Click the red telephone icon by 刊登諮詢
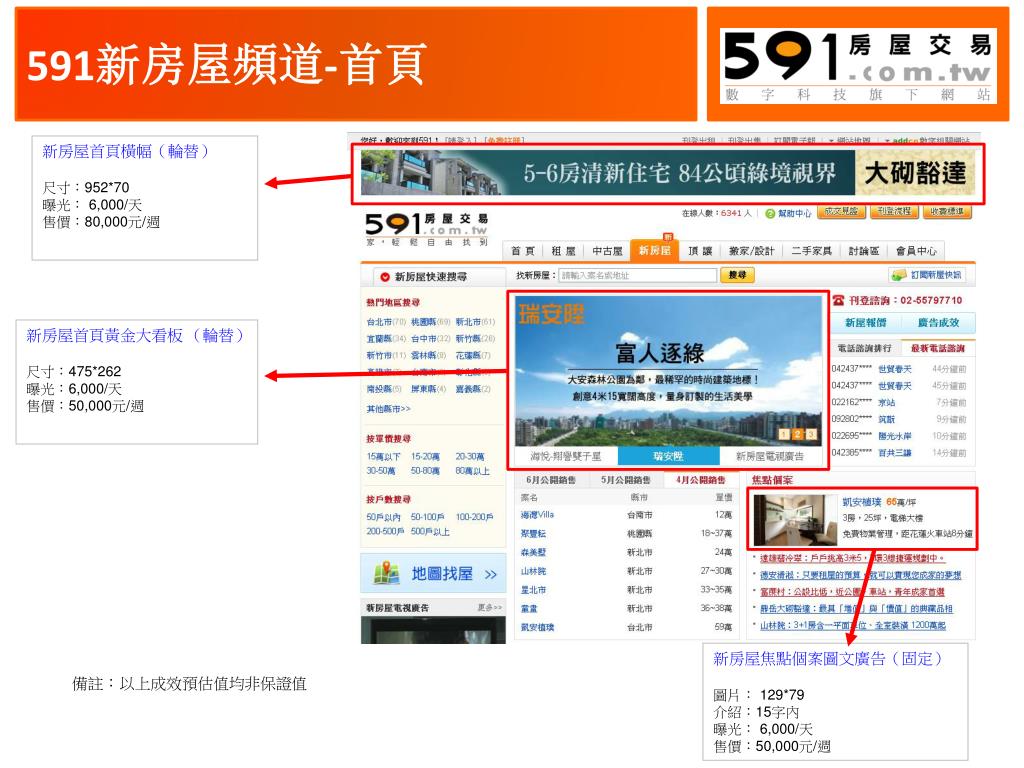 point(839,300)
